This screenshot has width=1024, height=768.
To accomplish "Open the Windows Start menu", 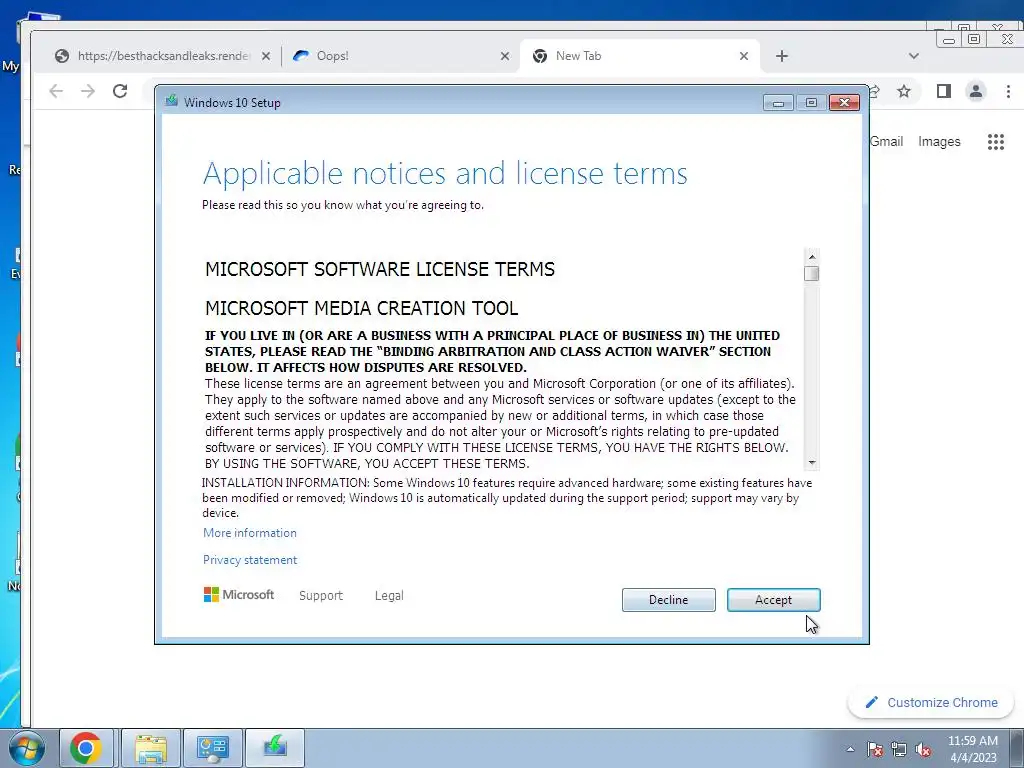I will (x=27, y=749).
